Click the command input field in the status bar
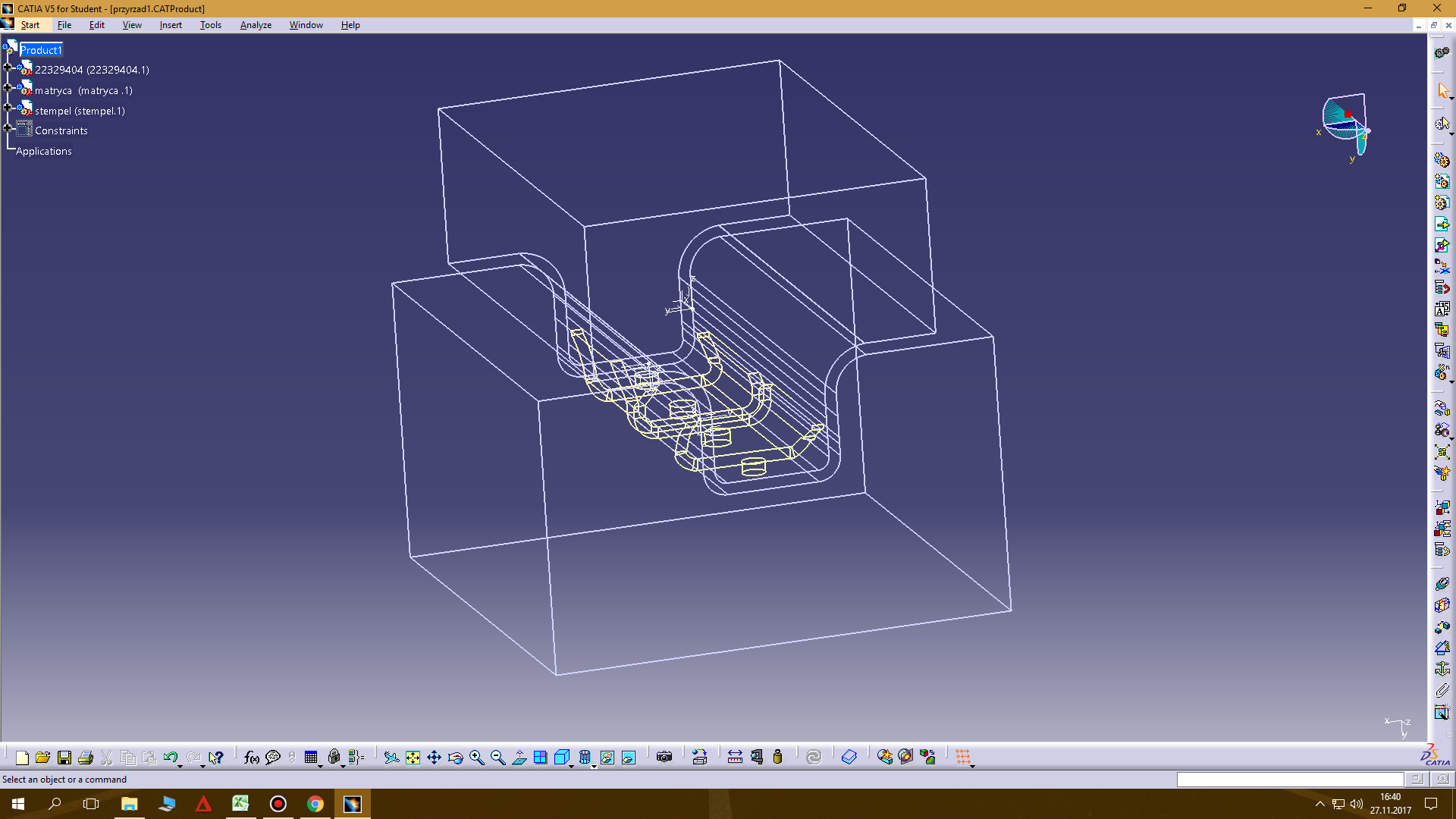This screenshot has height=819, width=1456. point(1289,780)
